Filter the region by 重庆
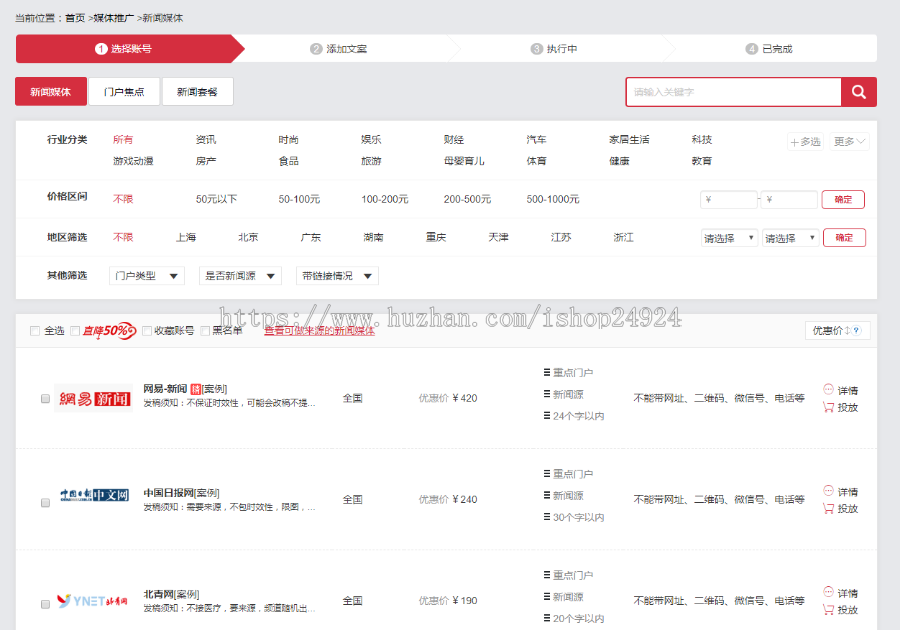This screenshot has width=900, height=630. [x=436, y=237]
